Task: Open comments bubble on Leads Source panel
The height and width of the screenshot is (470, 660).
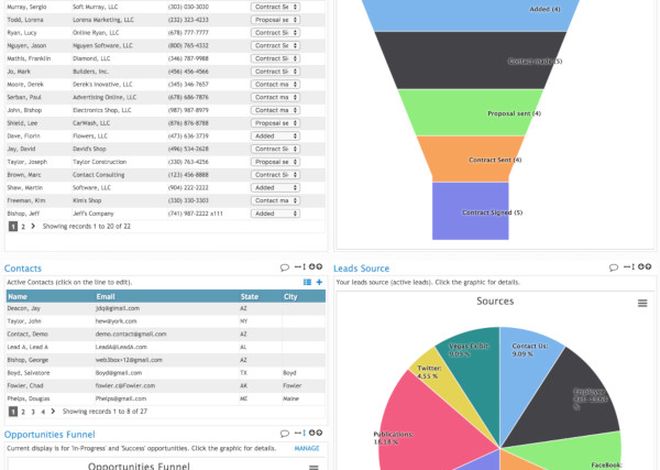Action: (614, 267)
